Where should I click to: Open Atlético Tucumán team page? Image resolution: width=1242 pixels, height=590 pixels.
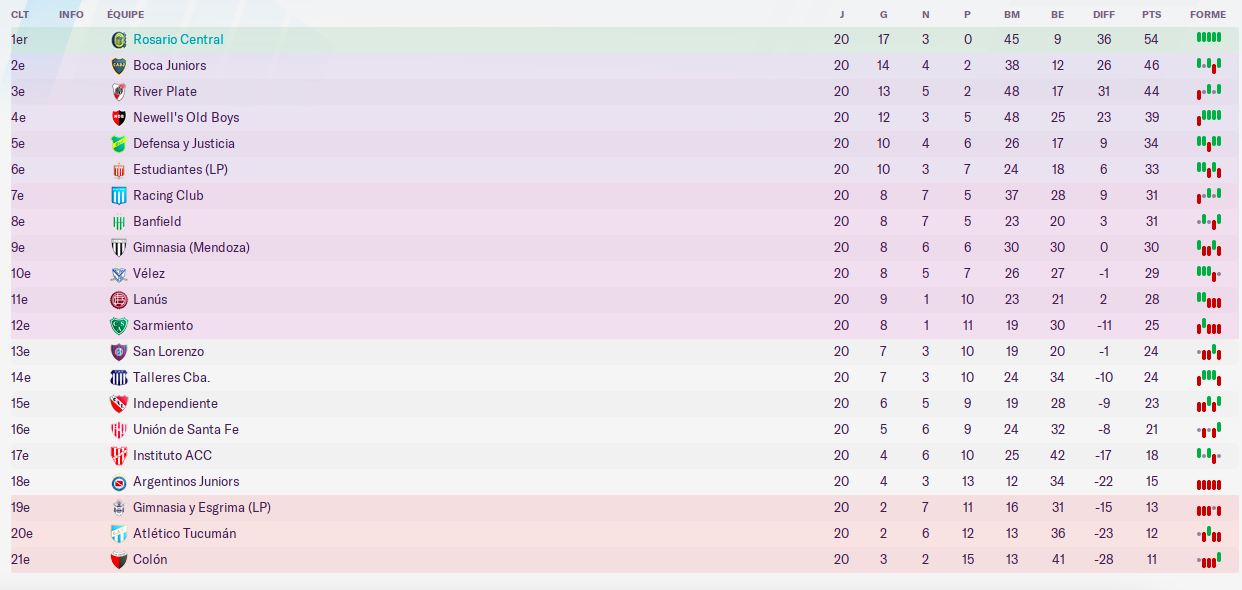point(185,534)
